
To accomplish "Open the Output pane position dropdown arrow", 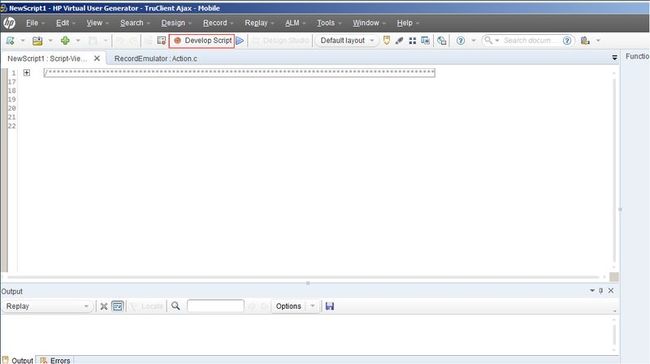I will click(x=592, y=291).
